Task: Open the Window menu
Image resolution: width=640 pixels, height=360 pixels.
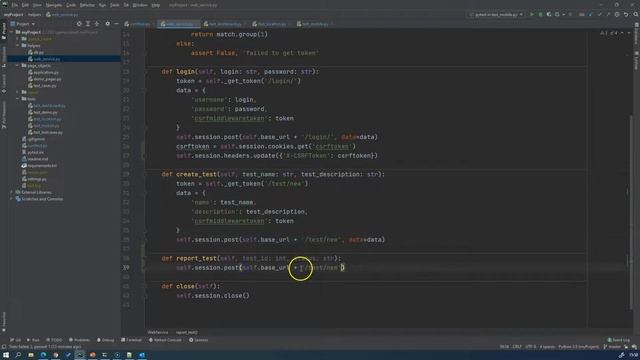Action: [x=140, y=5]
